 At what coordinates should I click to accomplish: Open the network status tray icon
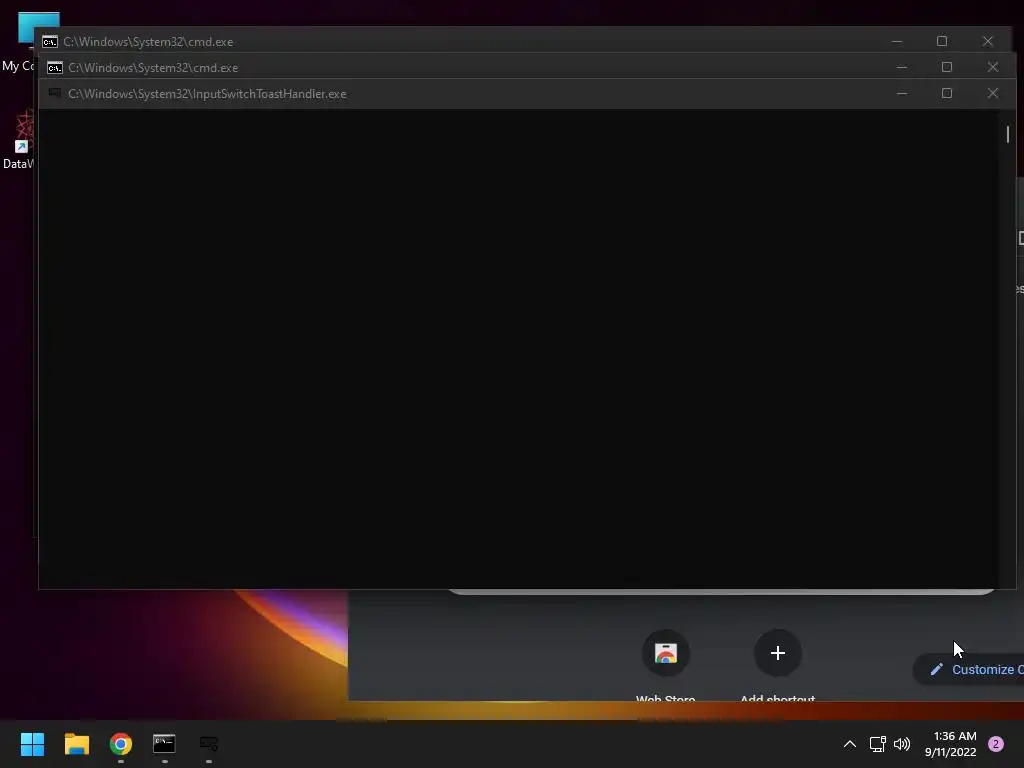click(877, 744)
